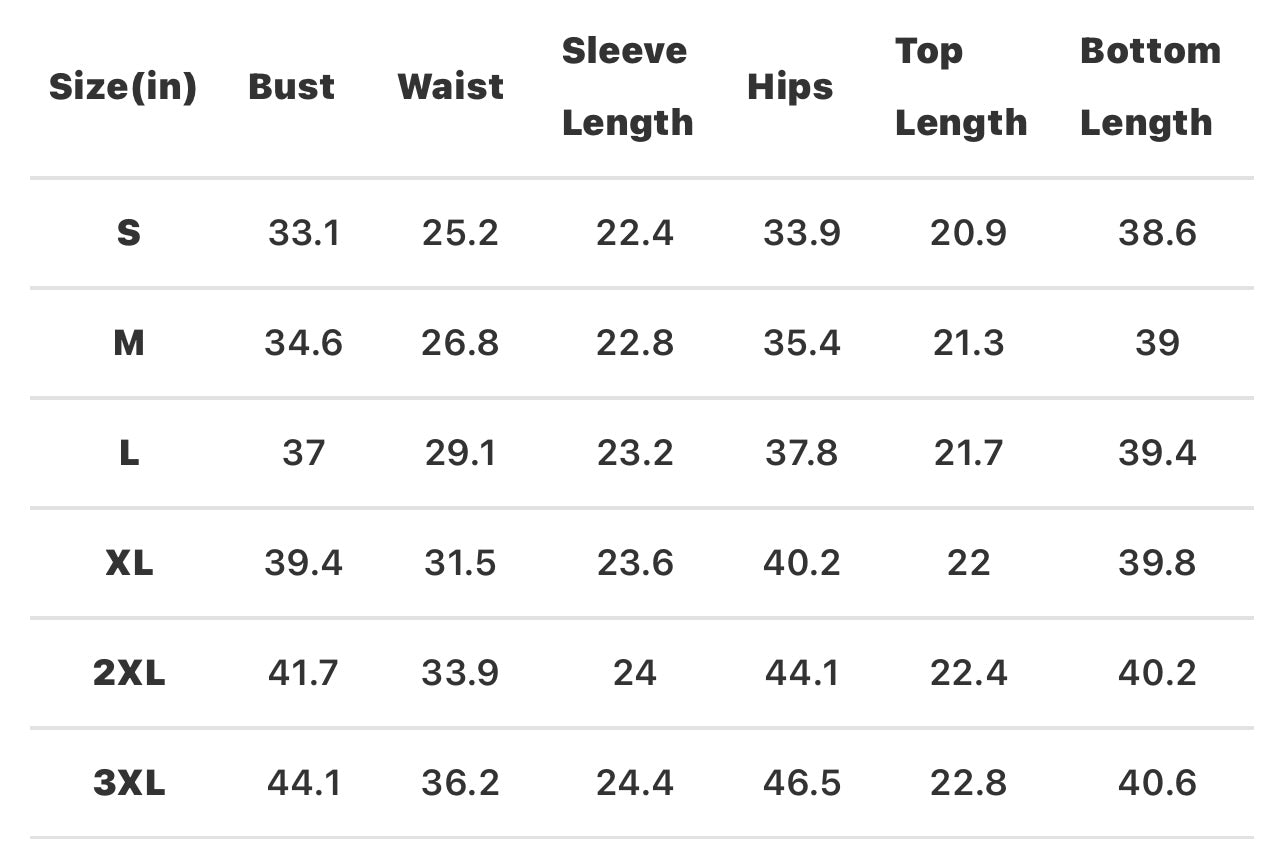Click the Waist column header

[450, 87]
